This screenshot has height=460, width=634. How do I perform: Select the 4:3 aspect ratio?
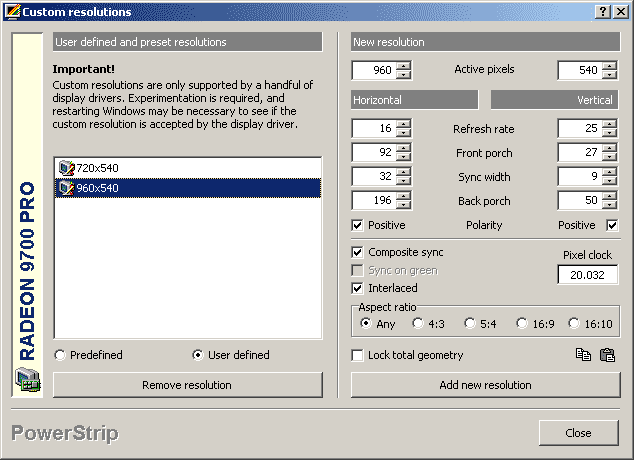tap(418, 323)
